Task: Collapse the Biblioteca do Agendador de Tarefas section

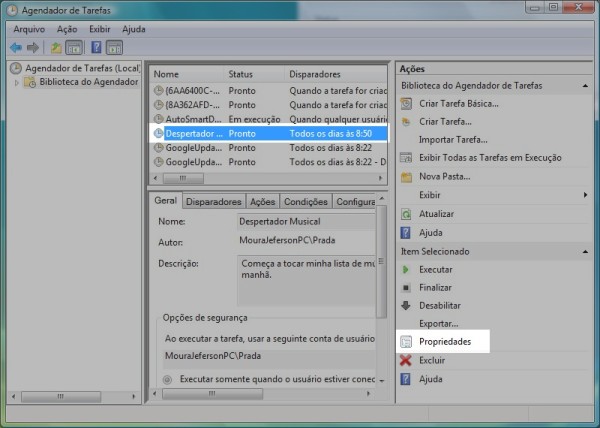Action: click(x=583, y=86)
